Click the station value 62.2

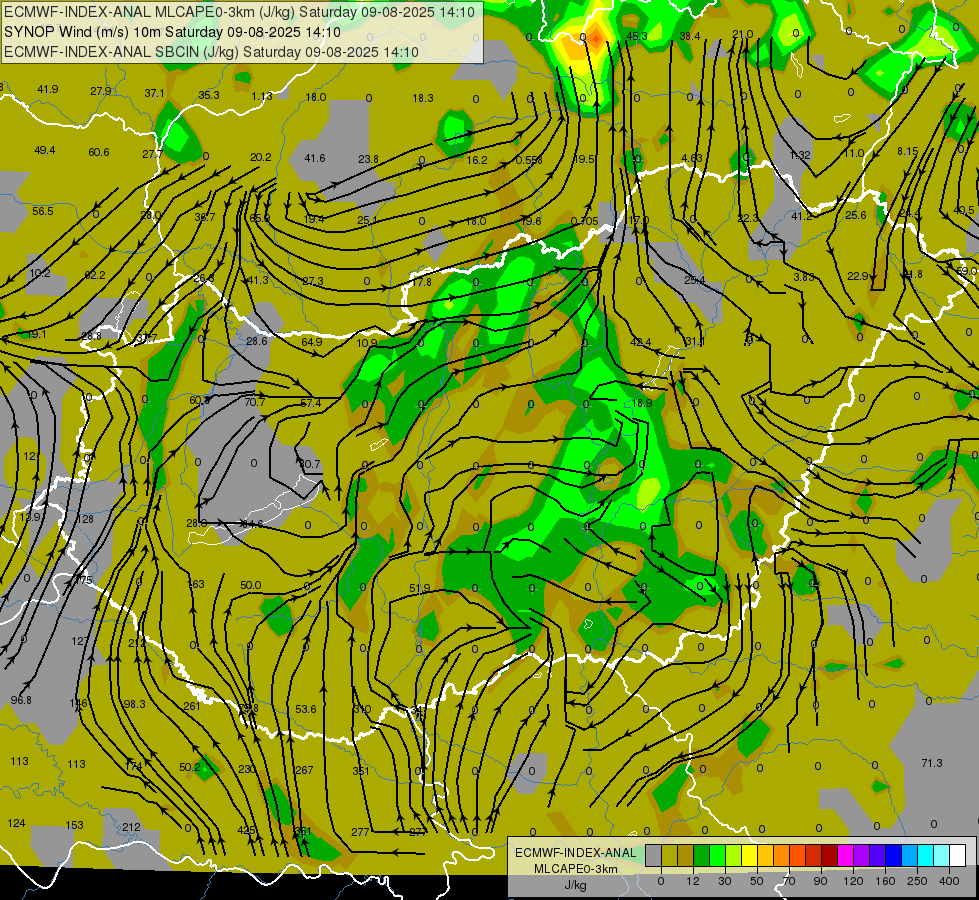[95, 275]
